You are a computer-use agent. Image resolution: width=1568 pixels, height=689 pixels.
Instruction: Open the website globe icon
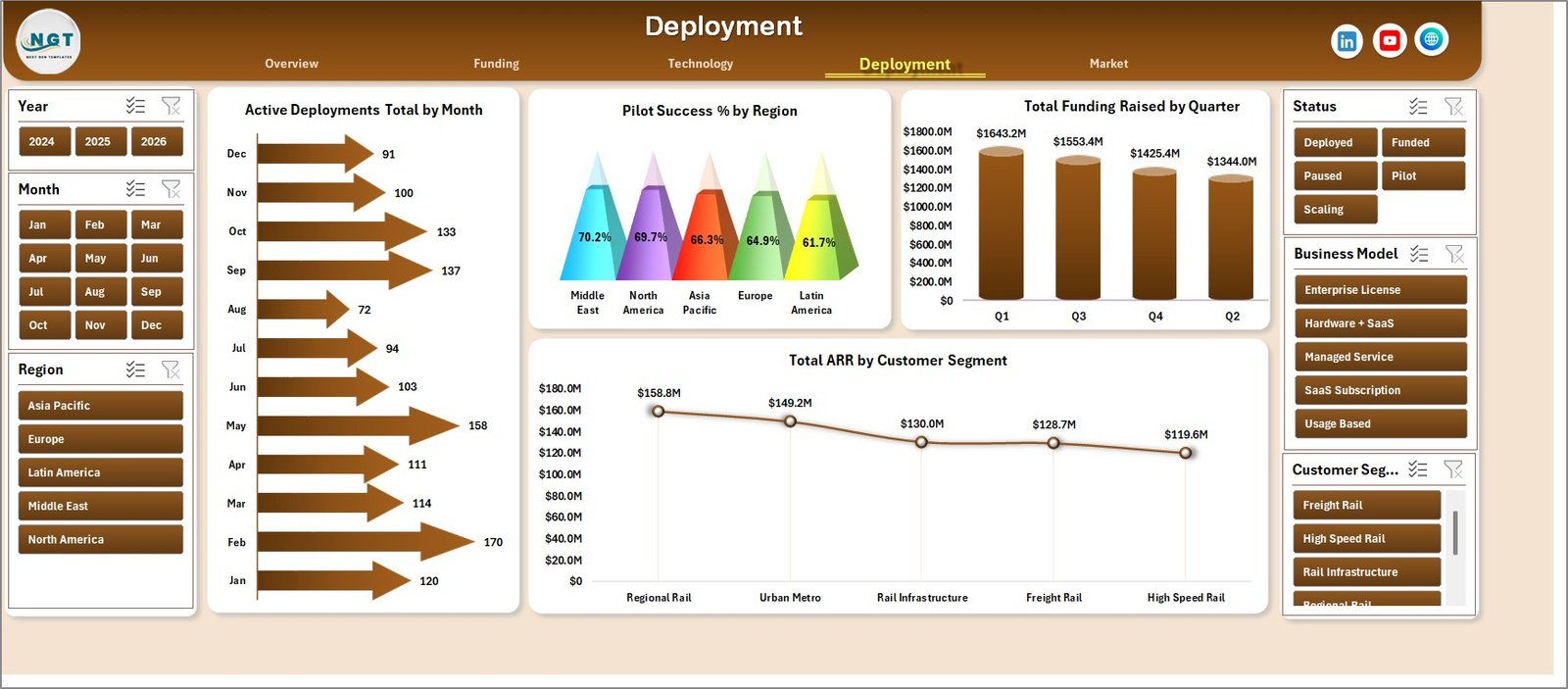click(x=1432, y=39)
